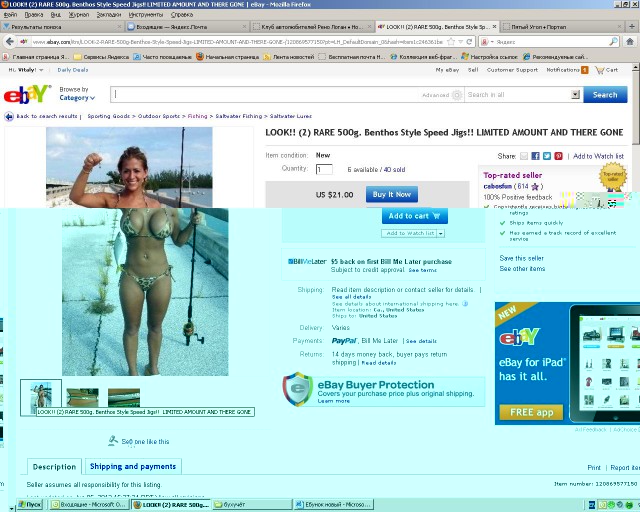Screen dimensions: 640x512
Task: Open Входящие - Microsoft taskbar button
Action: click(89, 505)
